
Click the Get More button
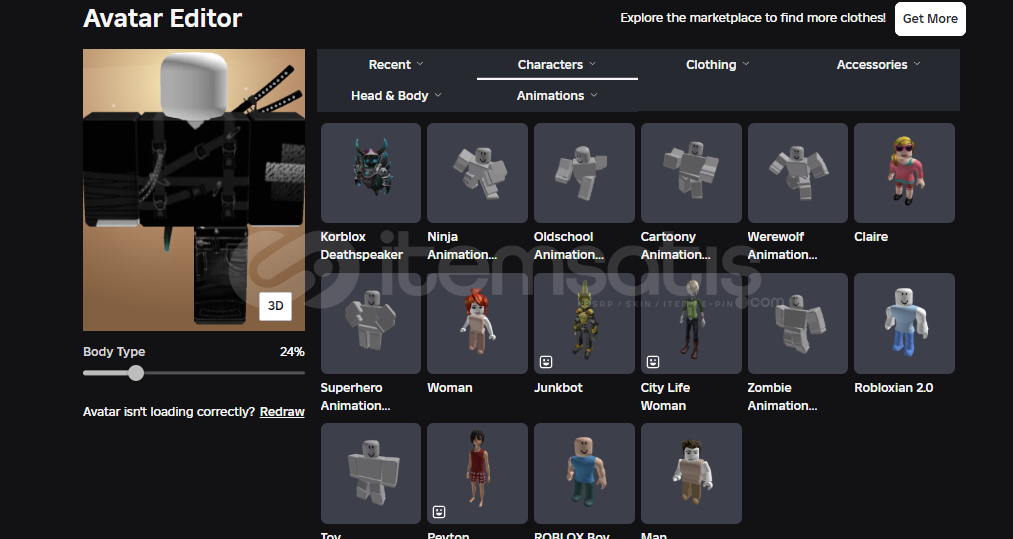929,18
